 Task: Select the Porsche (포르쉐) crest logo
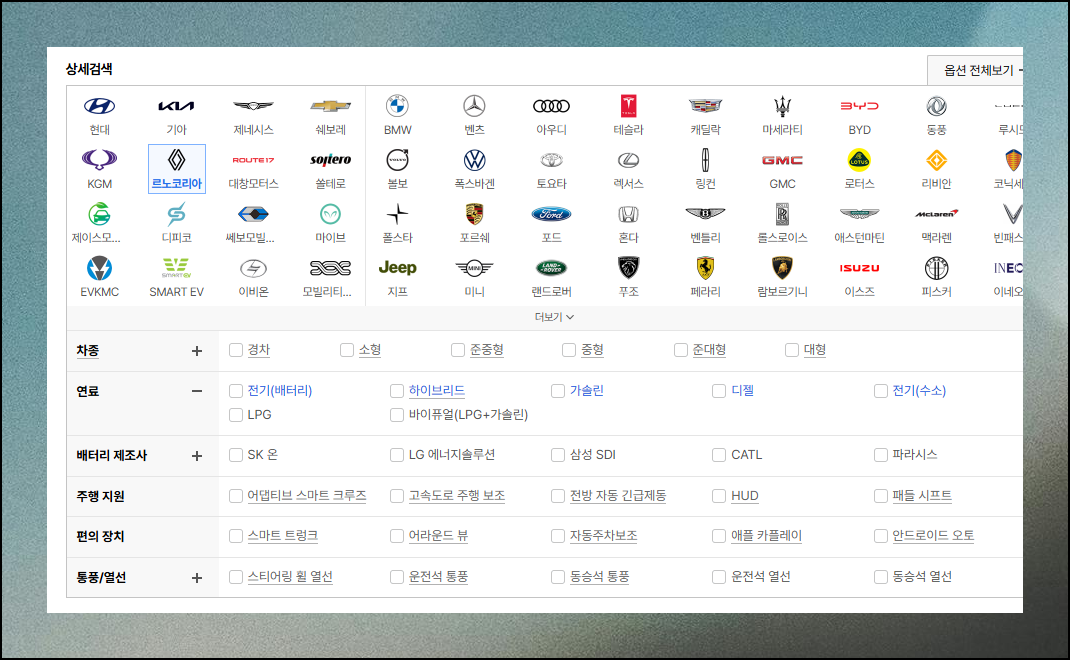[x=474, y=214]
